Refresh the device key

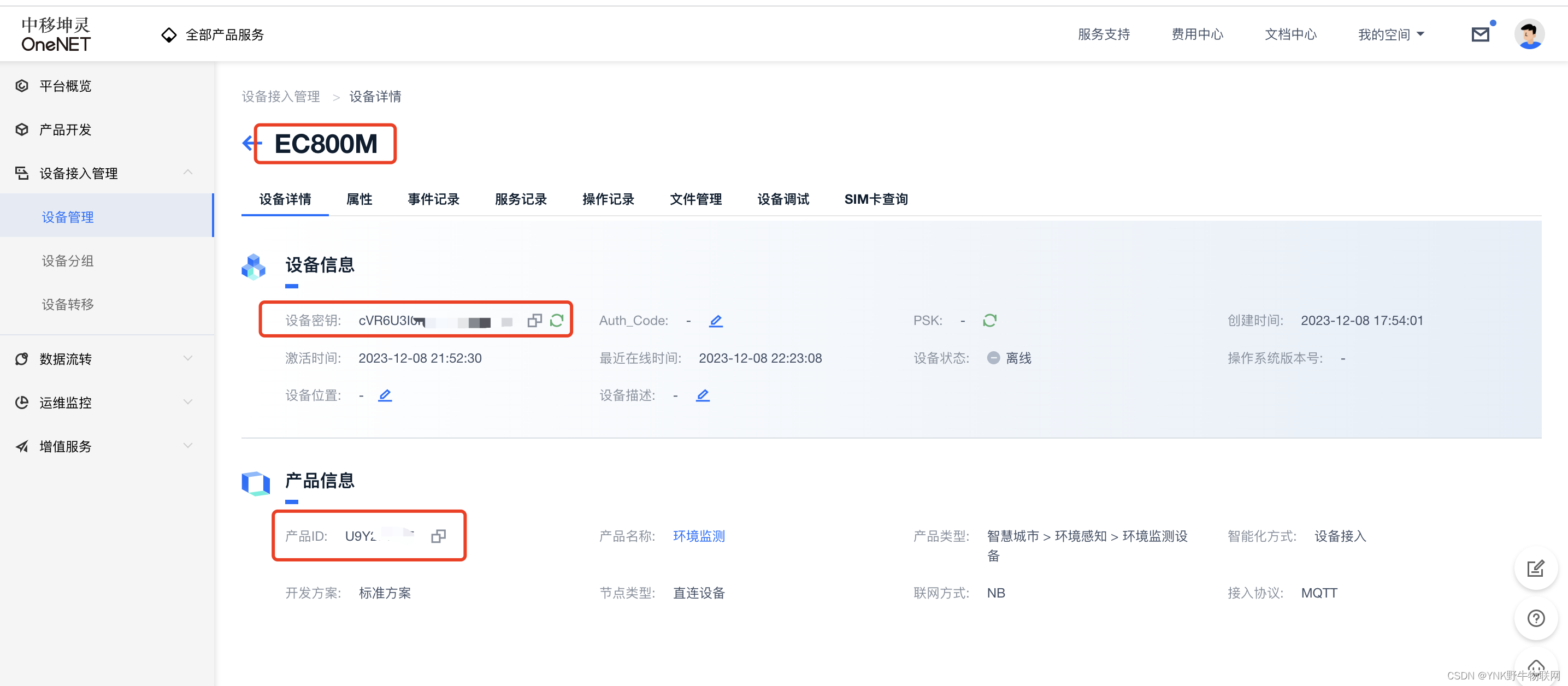(x=557, y=321)
